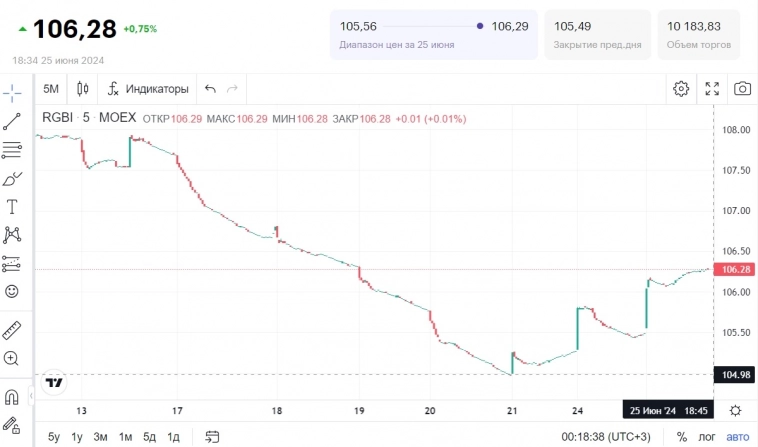The width and height of the screenshot is (758, 447).
Task: Toggle the logarithmic scale 'лог'
Action: point(707,437)
